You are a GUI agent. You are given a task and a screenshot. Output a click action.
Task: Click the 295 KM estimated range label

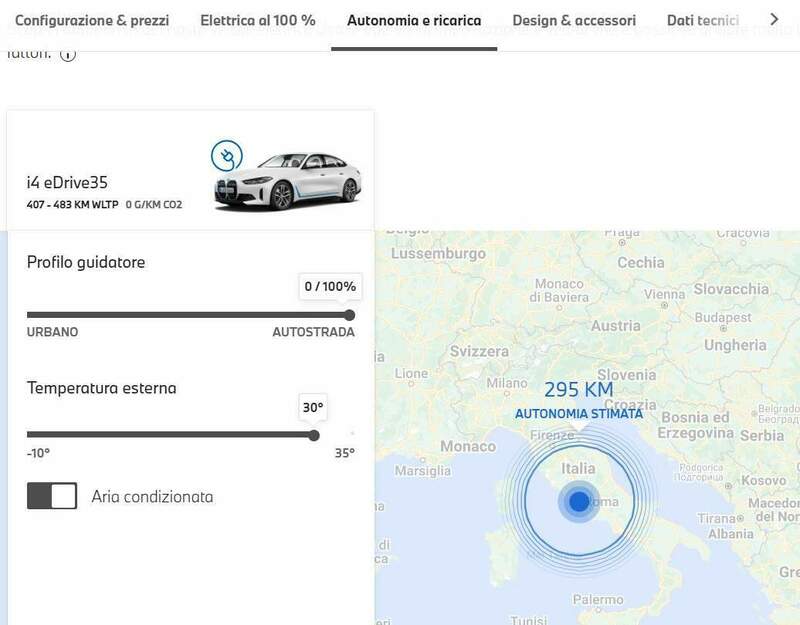[579, 390]
